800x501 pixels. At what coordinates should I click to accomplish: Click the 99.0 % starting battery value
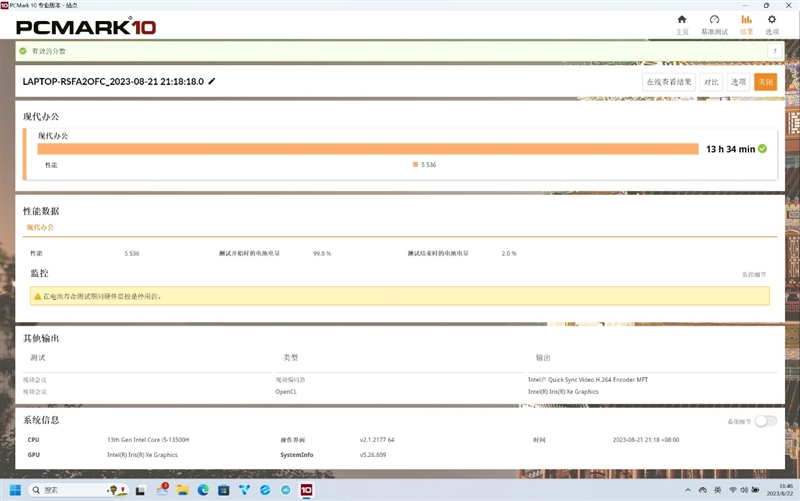coord(322,253)
